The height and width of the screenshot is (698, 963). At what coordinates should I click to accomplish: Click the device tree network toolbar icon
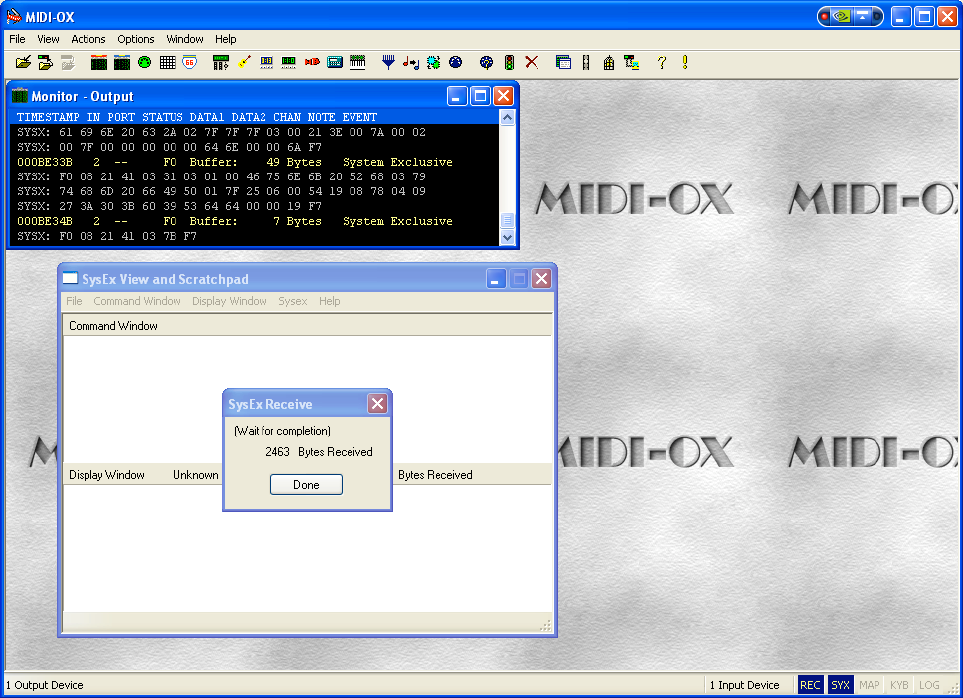coord(631,63)
